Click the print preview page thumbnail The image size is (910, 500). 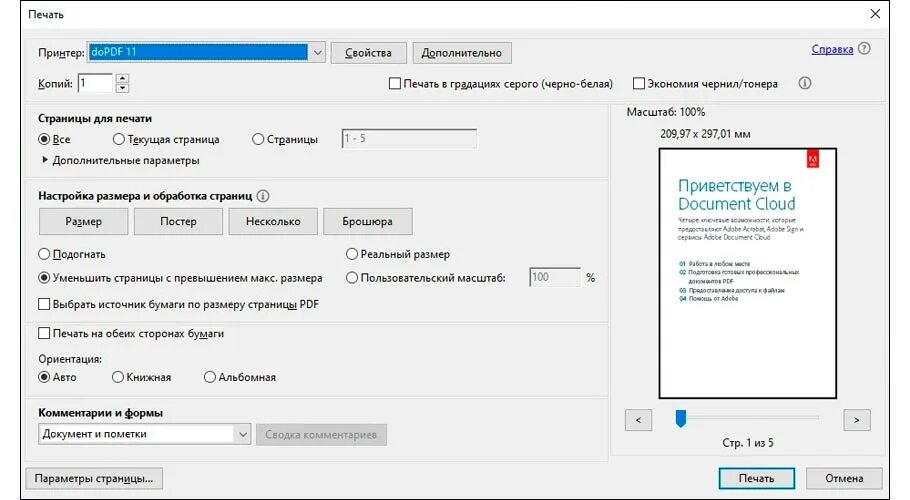click(748, 273)
